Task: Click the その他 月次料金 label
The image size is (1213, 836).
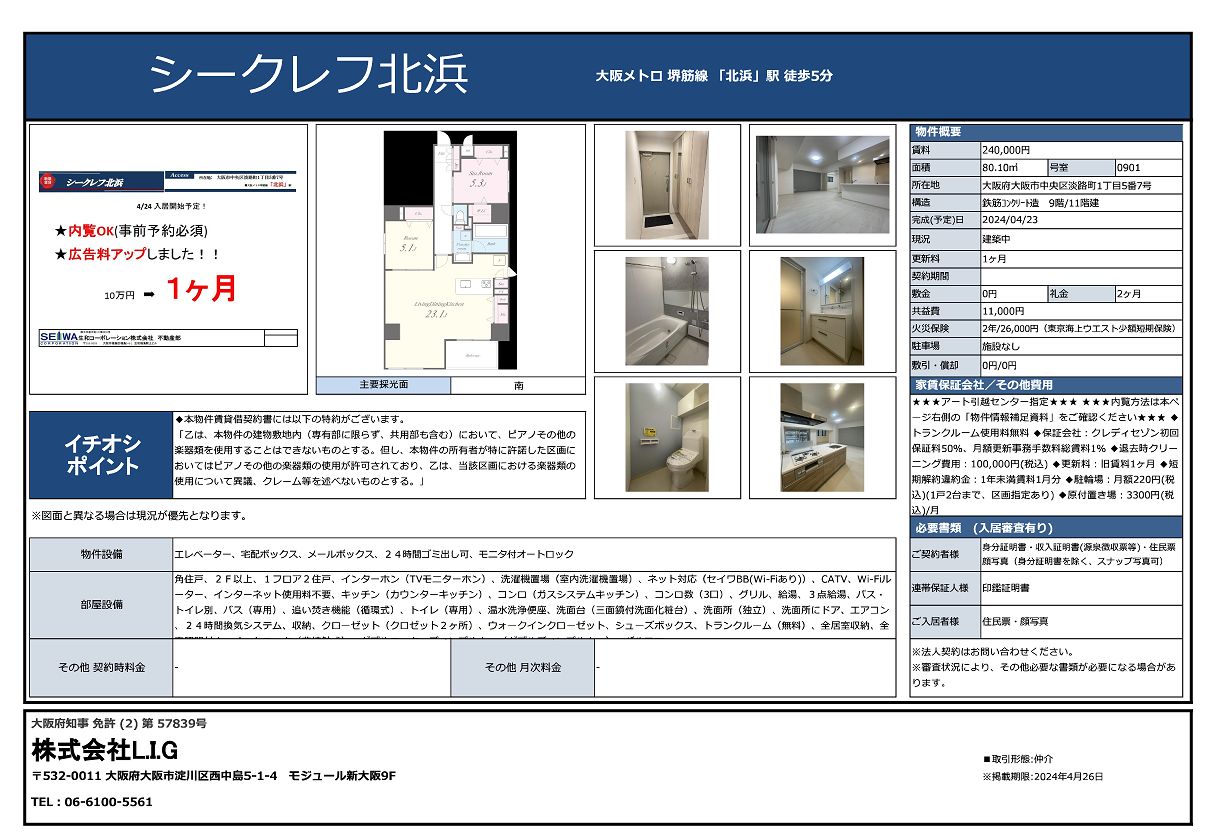Action: [523, 667]
